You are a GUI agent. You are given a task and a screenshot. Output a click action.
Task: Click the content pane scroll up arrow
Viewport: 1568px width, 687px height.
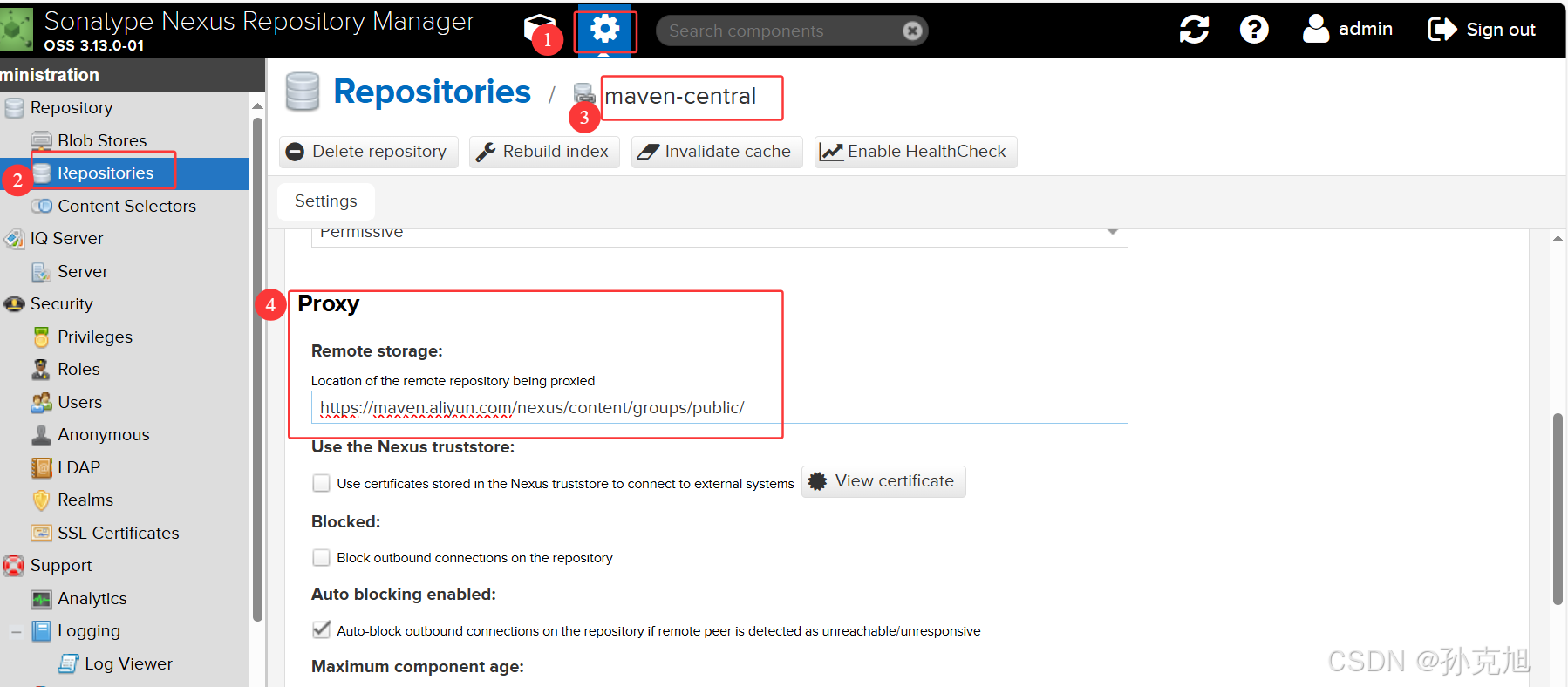(1558, 238)
